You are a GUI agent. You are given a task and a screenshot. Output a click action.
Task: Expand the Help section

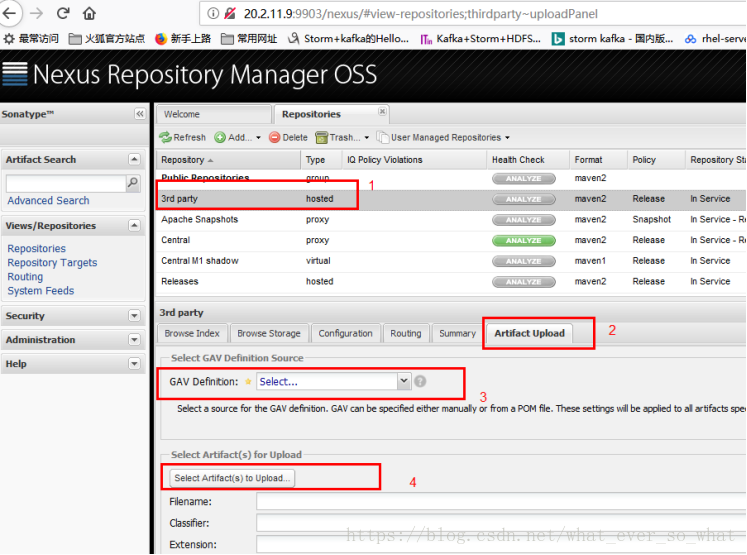[134, 364]
